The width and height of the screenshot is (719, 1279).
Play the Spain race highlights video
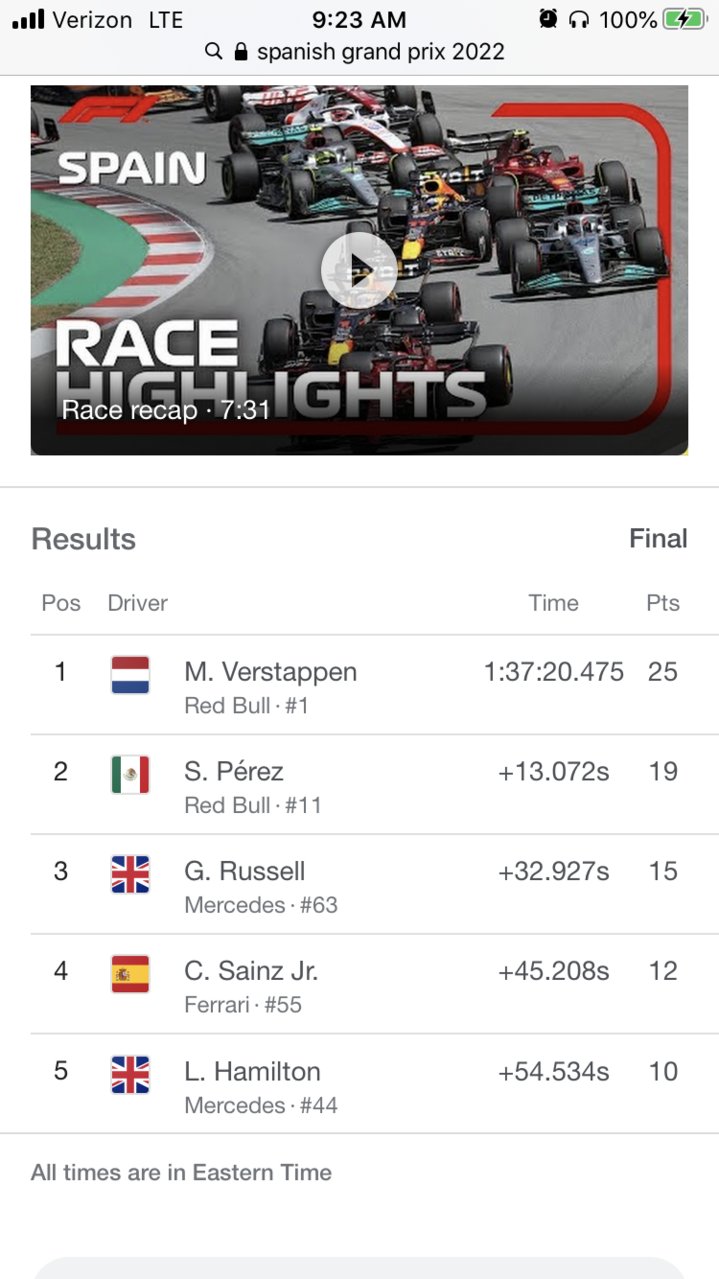pyautogui.click(x=358, y=270)
